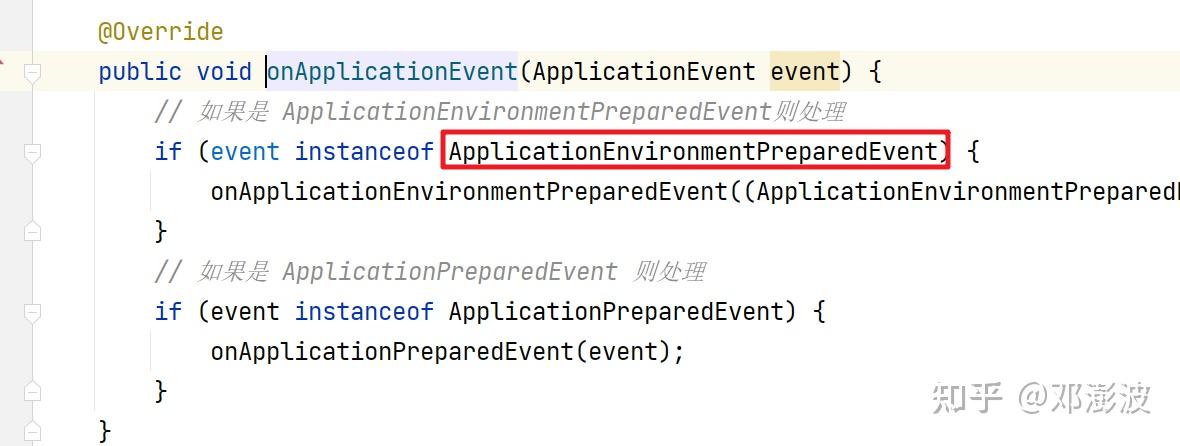Place cursor on onApplicationEvent method name

[x=392, y=72]
